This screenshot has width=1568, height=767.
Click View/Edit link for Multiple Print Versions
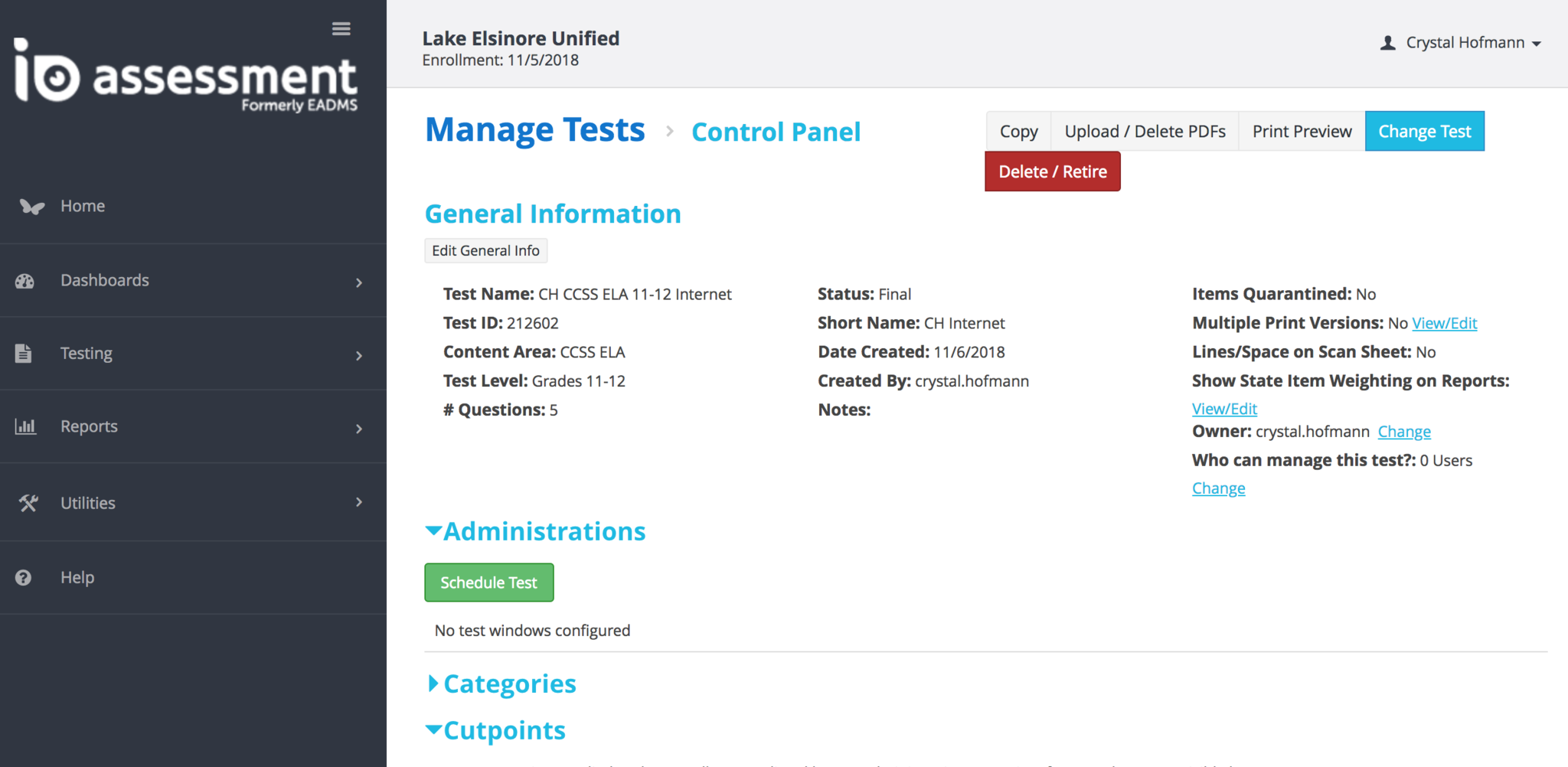tap(1444, 323)
